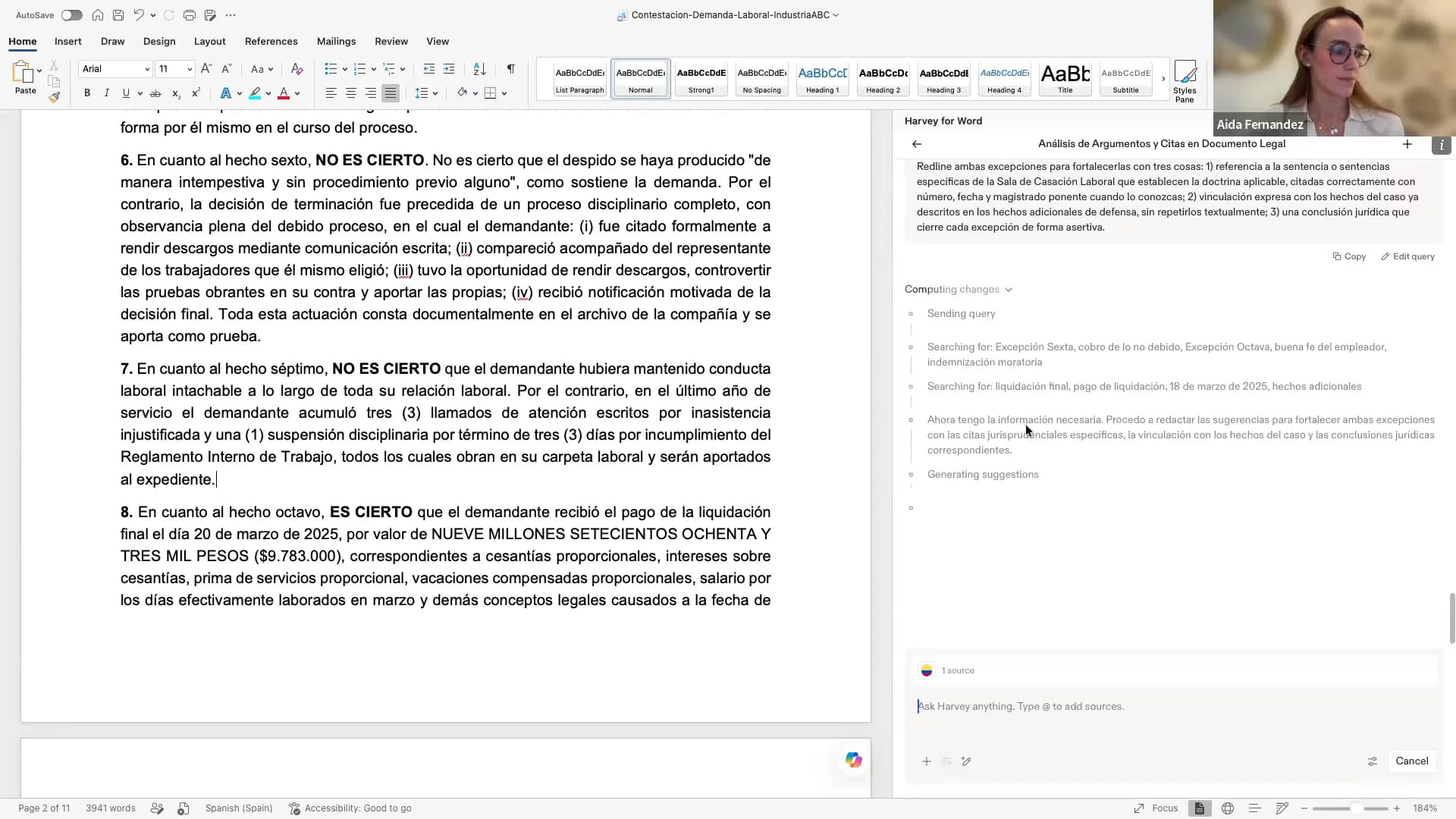Toggle superscript formatting

click(x=196, y=93)
